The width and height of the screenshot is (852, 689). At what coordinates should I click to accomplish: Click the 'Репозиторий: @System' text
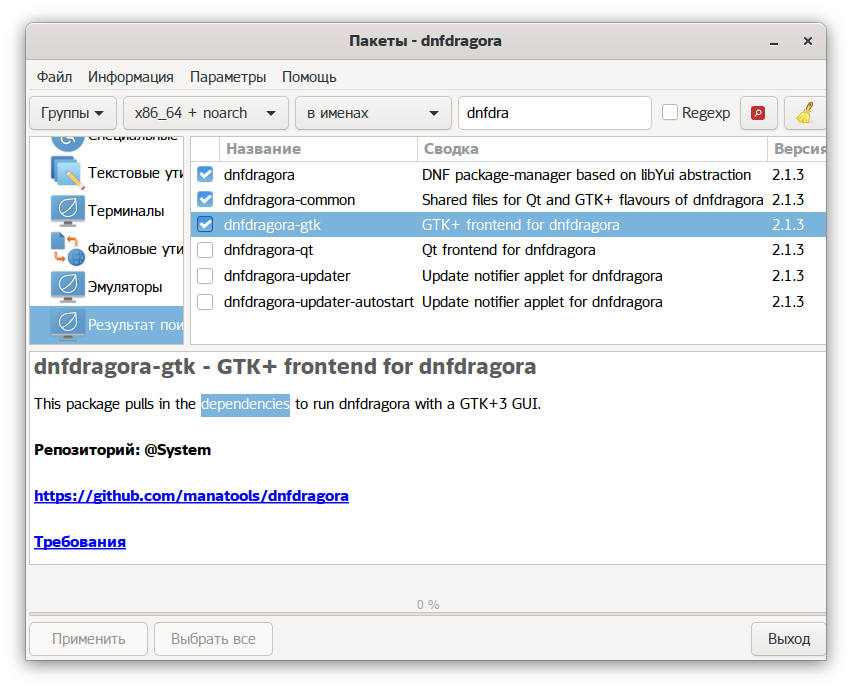tap(122, 450)
